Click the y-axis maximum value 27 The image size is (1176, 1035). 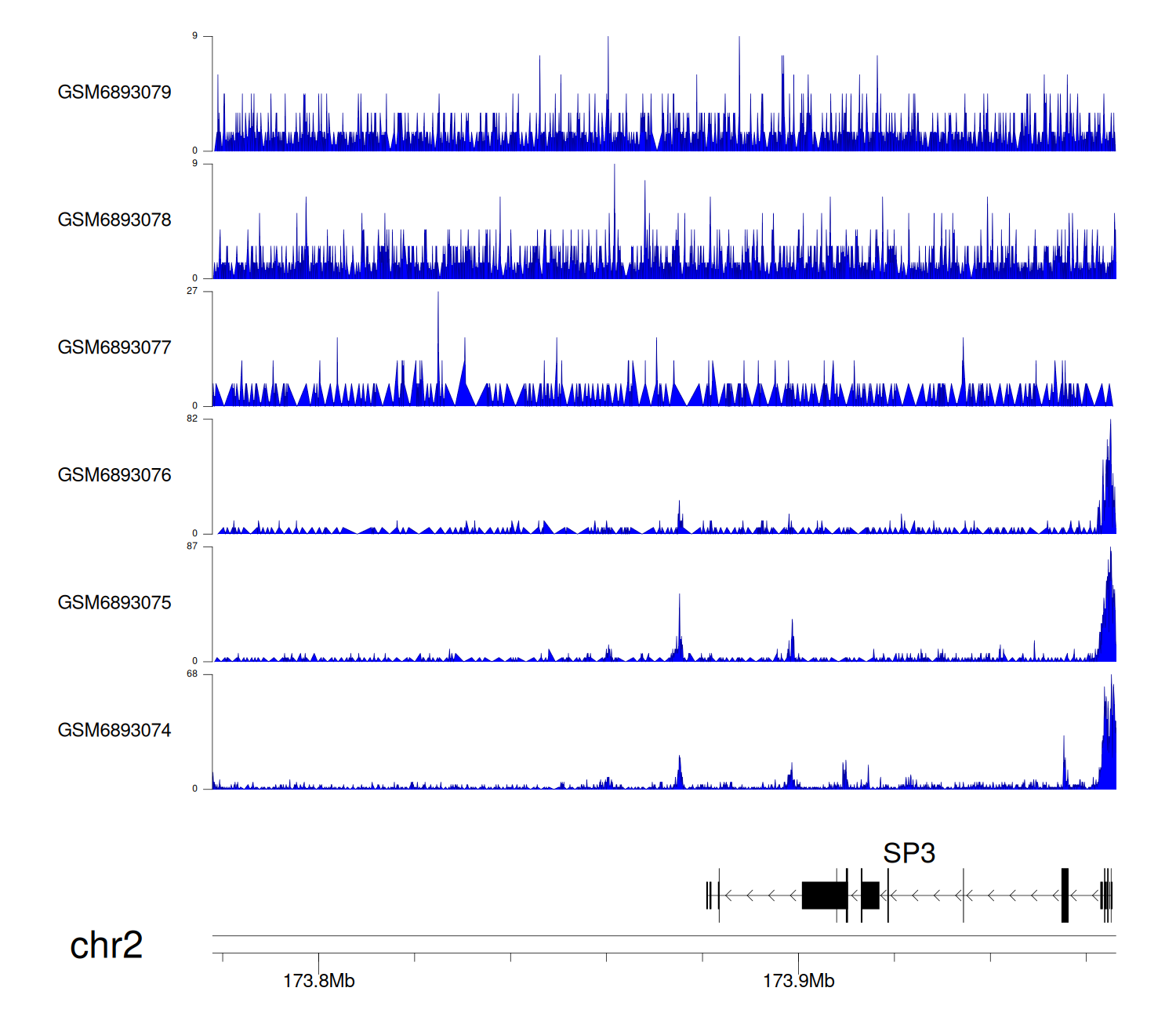click(x=192, y=291)
